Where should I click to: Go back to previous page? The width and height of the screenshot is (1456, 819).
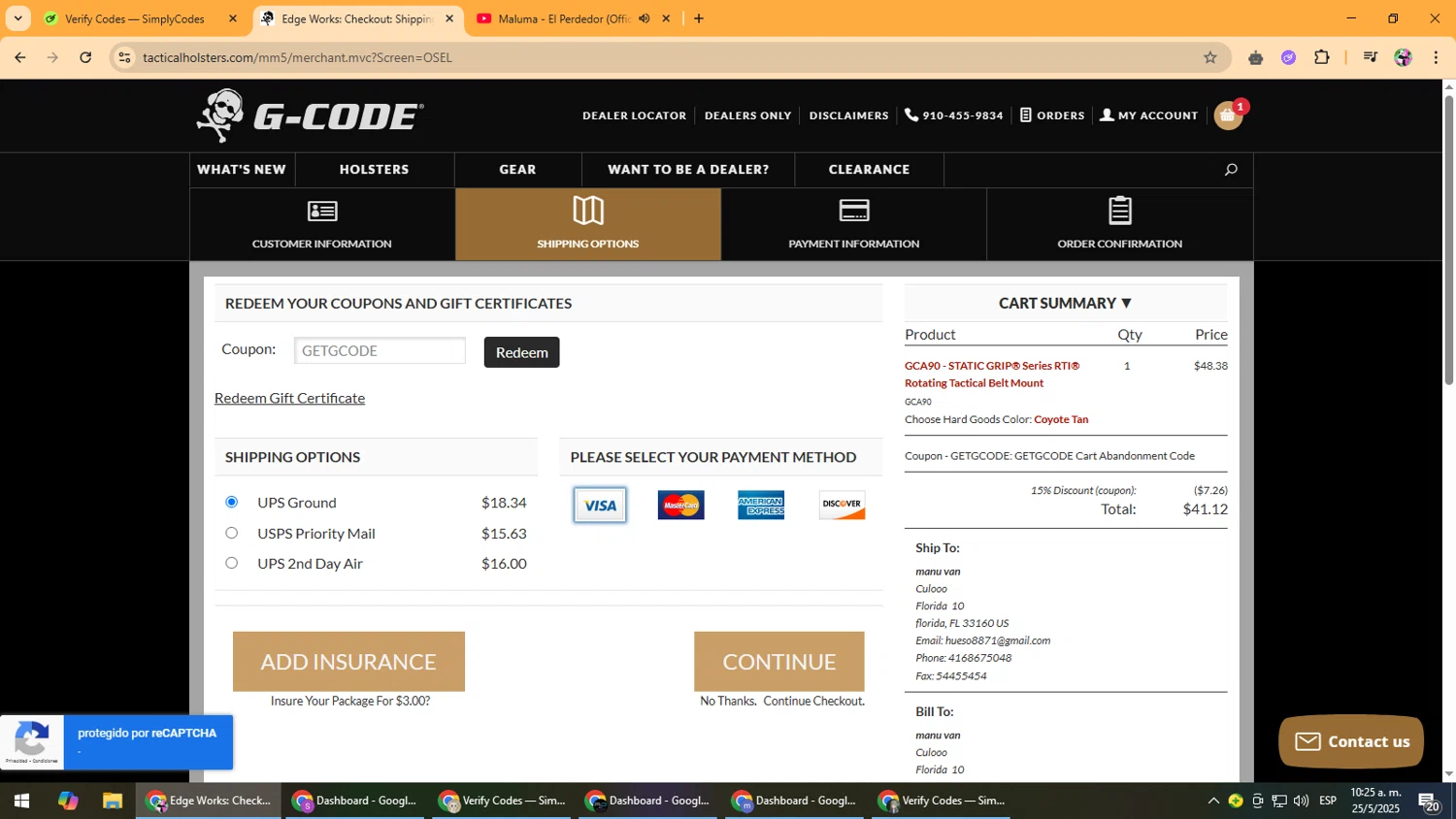tap(20, 57)
